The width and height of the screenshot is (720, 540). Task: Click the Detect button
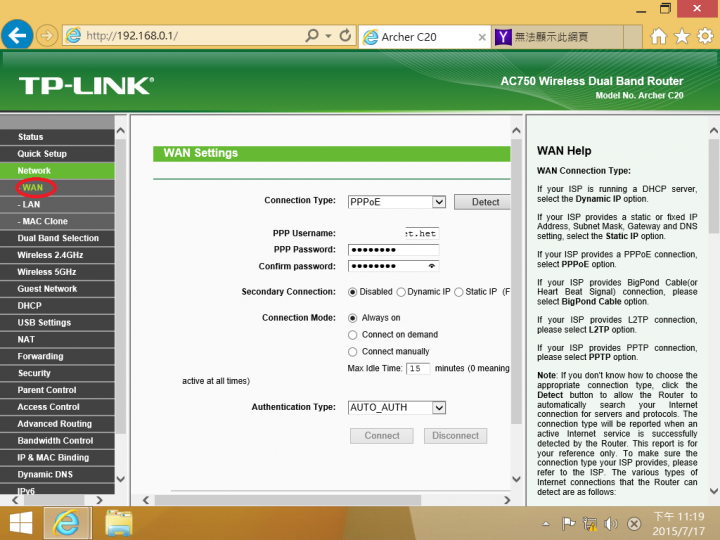tap(482, 202)
